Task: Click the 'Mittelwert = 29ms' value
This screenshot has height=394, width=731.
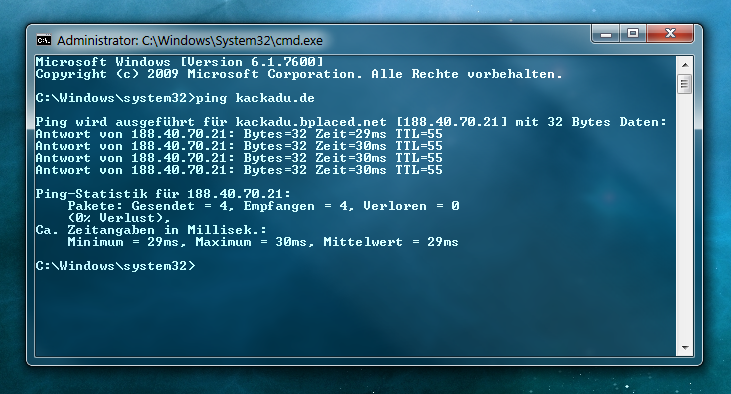Action: (x=391, y=242)
